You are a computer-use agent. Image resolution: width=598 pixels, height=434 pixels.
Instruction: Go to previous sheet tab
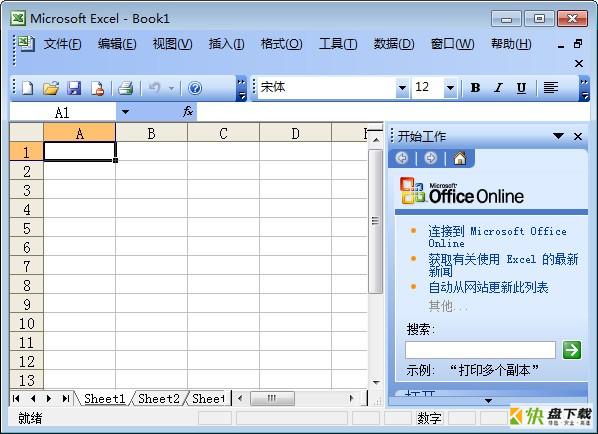[x=33, y=399]
